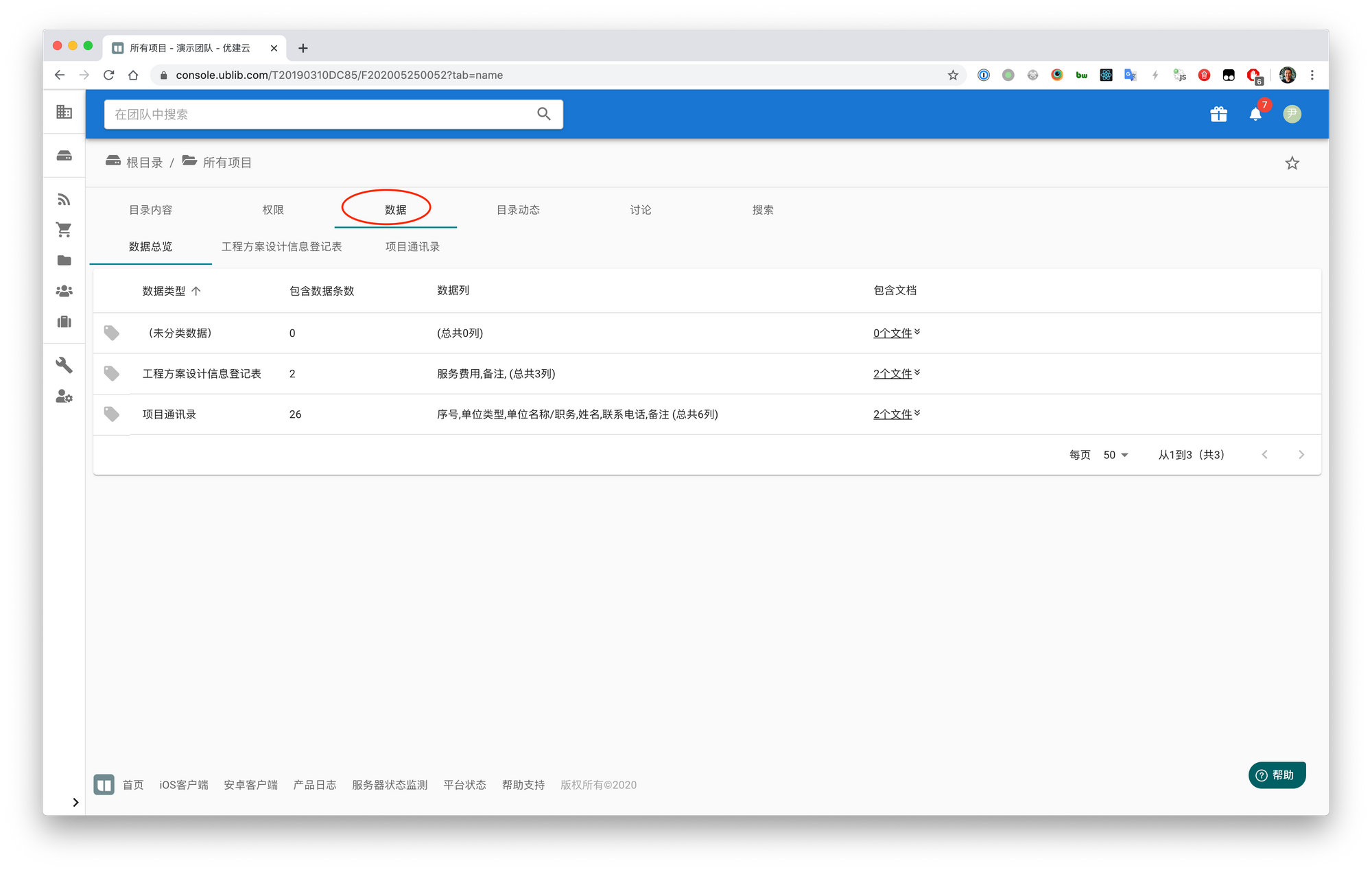Click the gift icon in header
The width and height of the screenshot is (1372, 872).
coord(1218,115)
